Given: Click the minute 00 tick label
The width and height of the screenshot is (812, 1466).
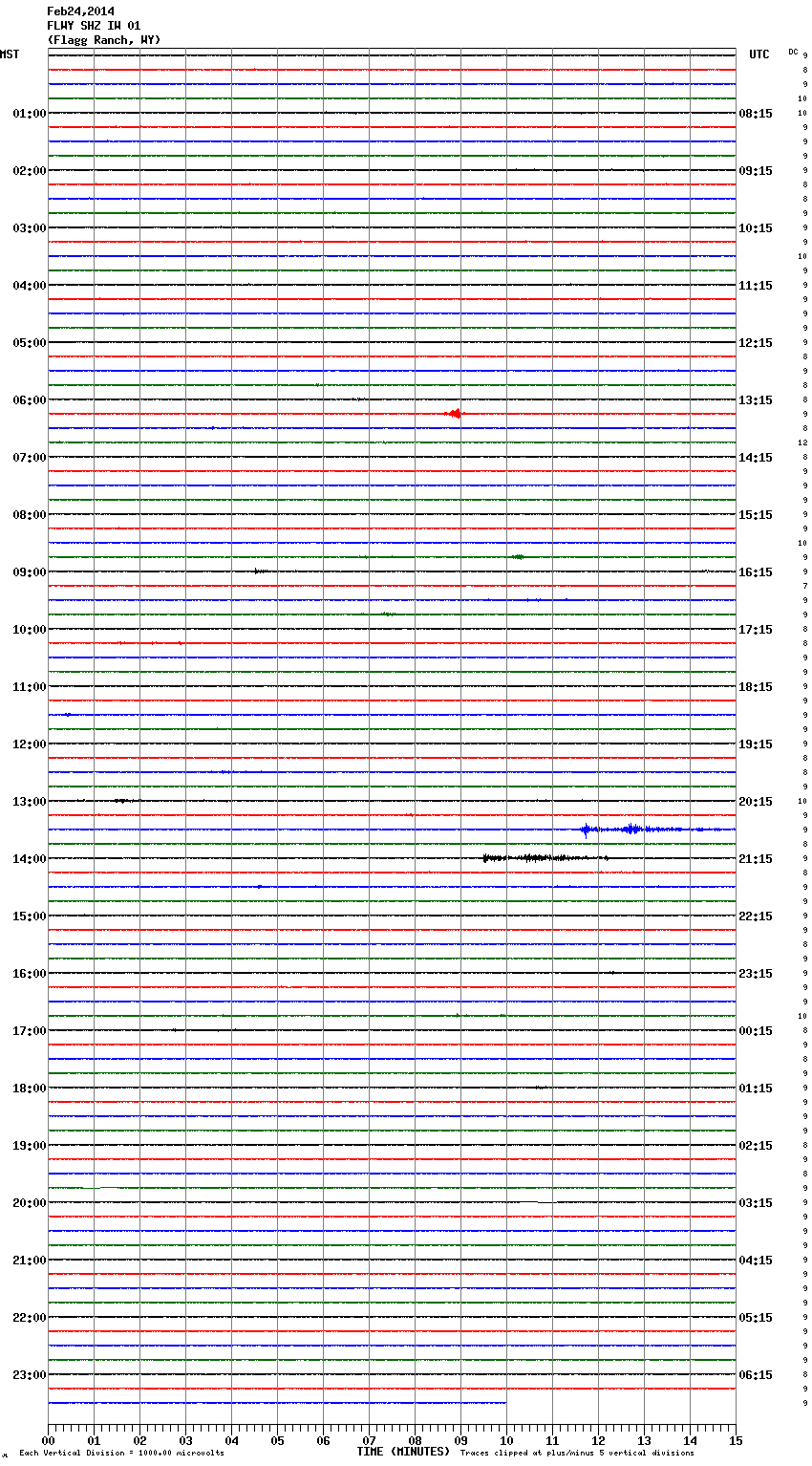Looking at the screenshot, I should [48, 1440].
